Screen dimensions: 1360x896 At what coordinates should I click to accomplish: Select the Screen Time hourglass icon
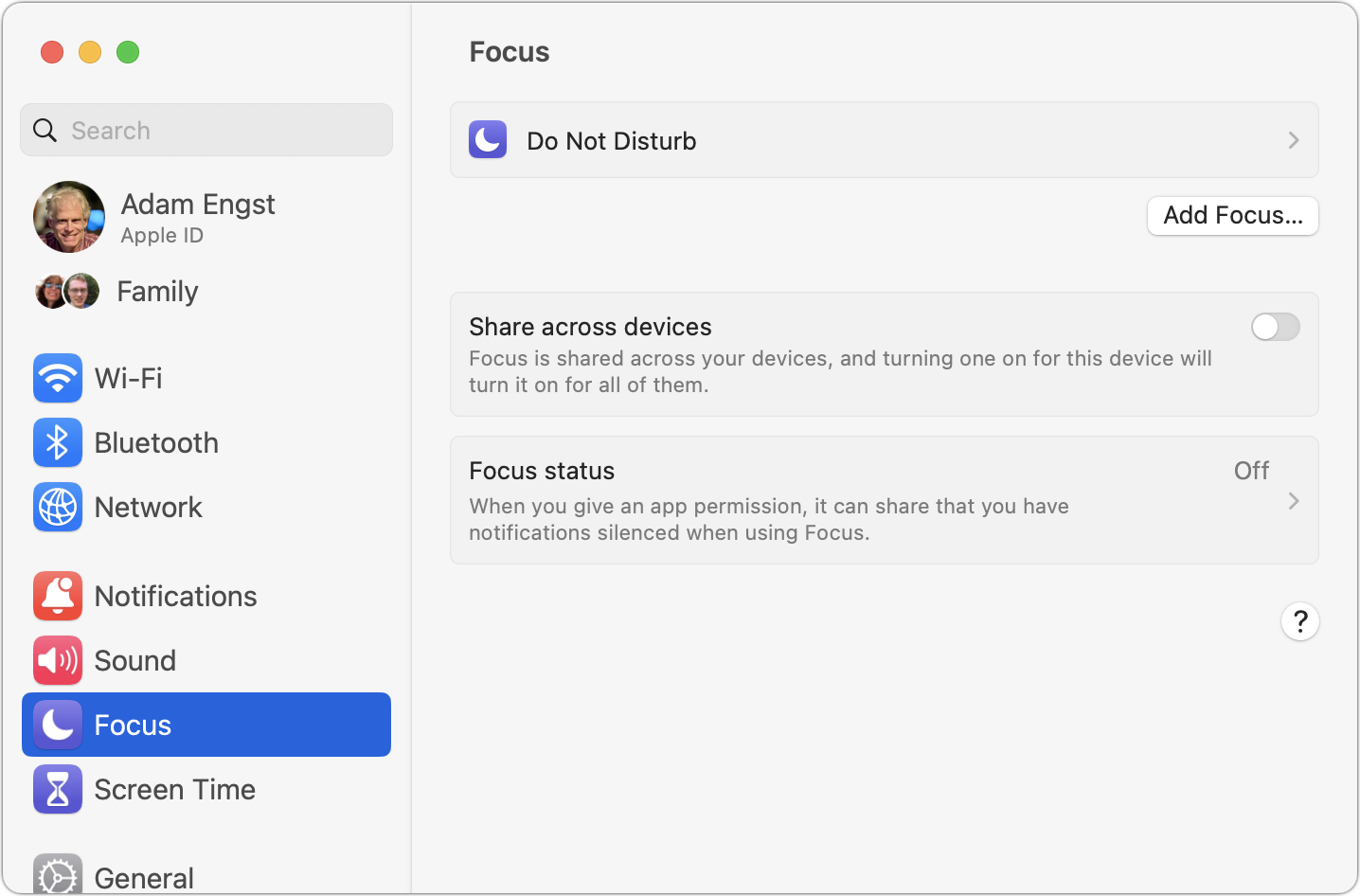tap(58, 789)
